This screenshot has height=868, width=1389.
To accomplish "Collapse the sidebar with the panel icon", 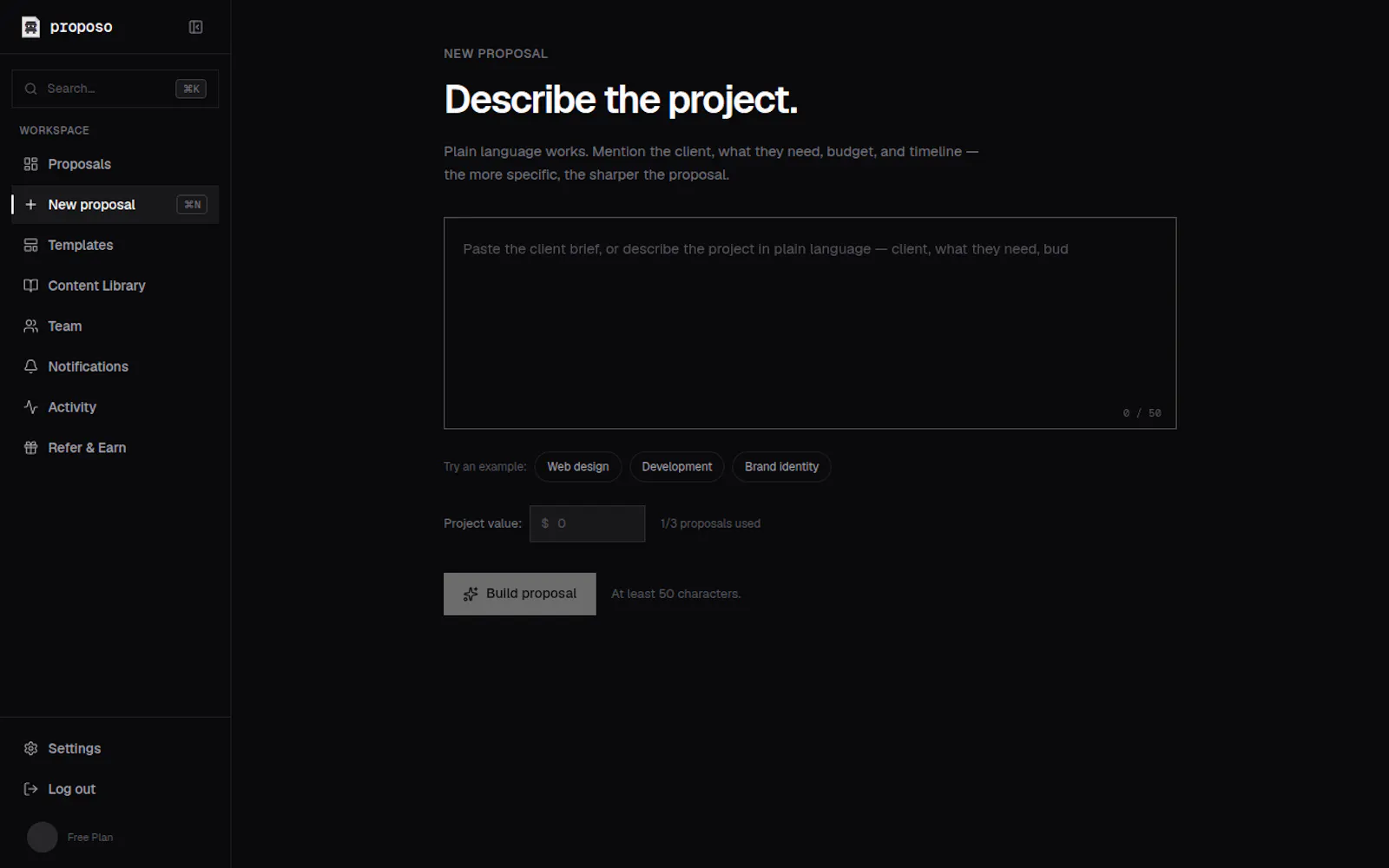I will (x=196, y=27).
